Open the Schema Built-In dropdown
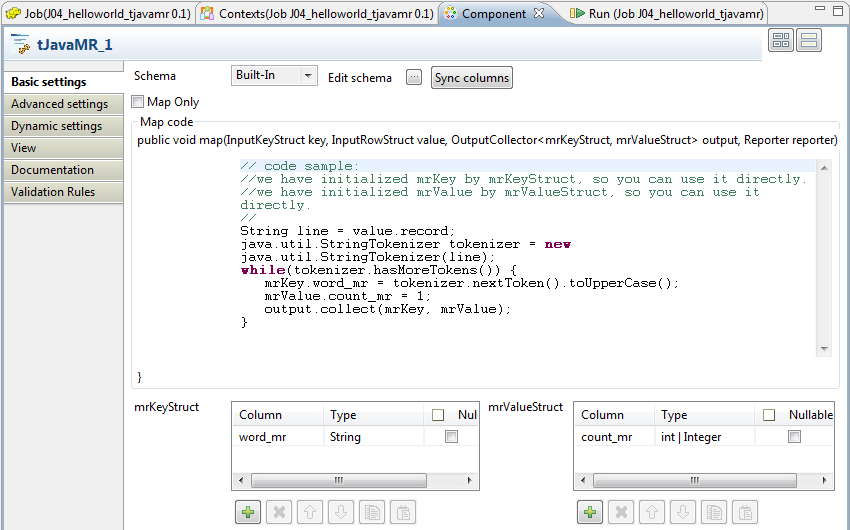This screenshot has height=530, width=850. click(x=274, y=76)
